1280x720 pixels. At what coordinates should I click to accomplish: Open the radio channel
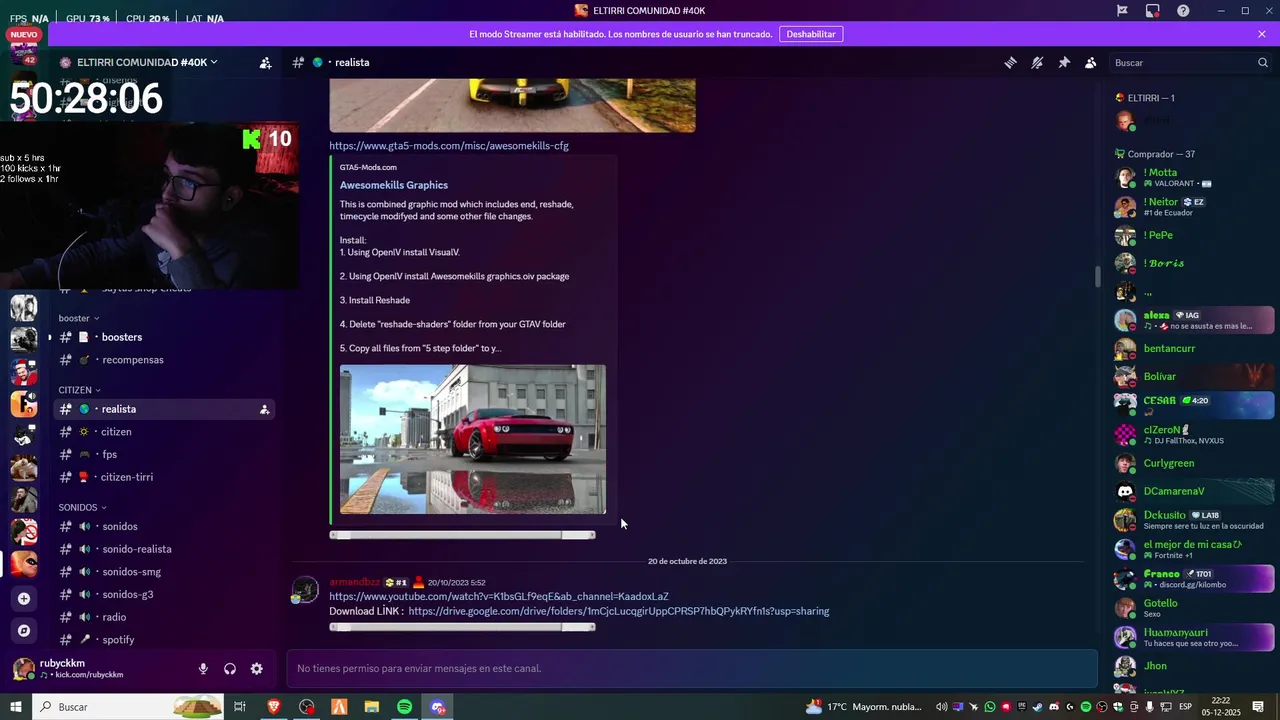point(164,617)
